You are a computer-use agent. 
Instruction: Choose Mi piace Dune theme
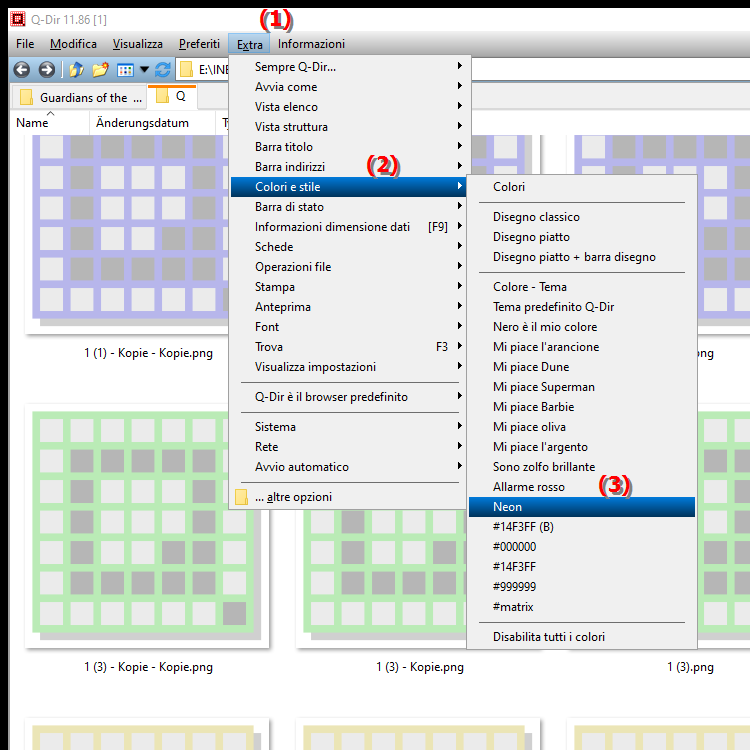(582, 367)
